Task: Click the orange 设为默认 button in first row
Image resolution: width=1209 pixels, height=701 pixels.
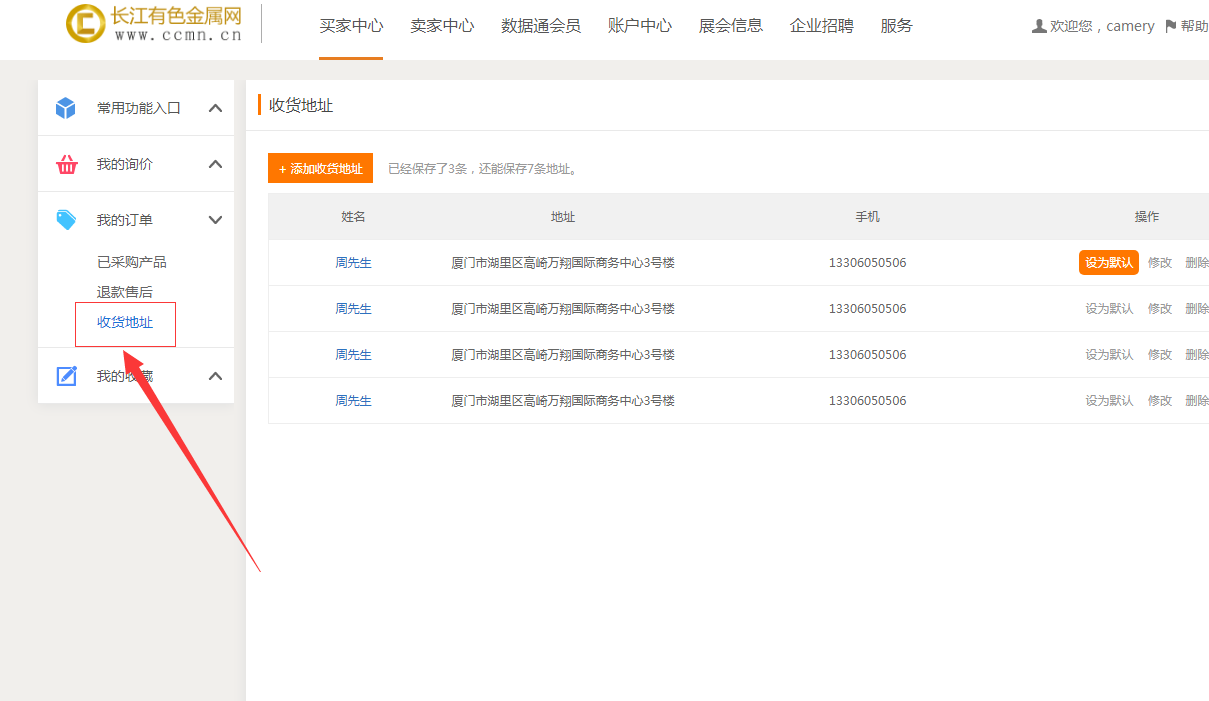Action: (x=1109, y=263)
